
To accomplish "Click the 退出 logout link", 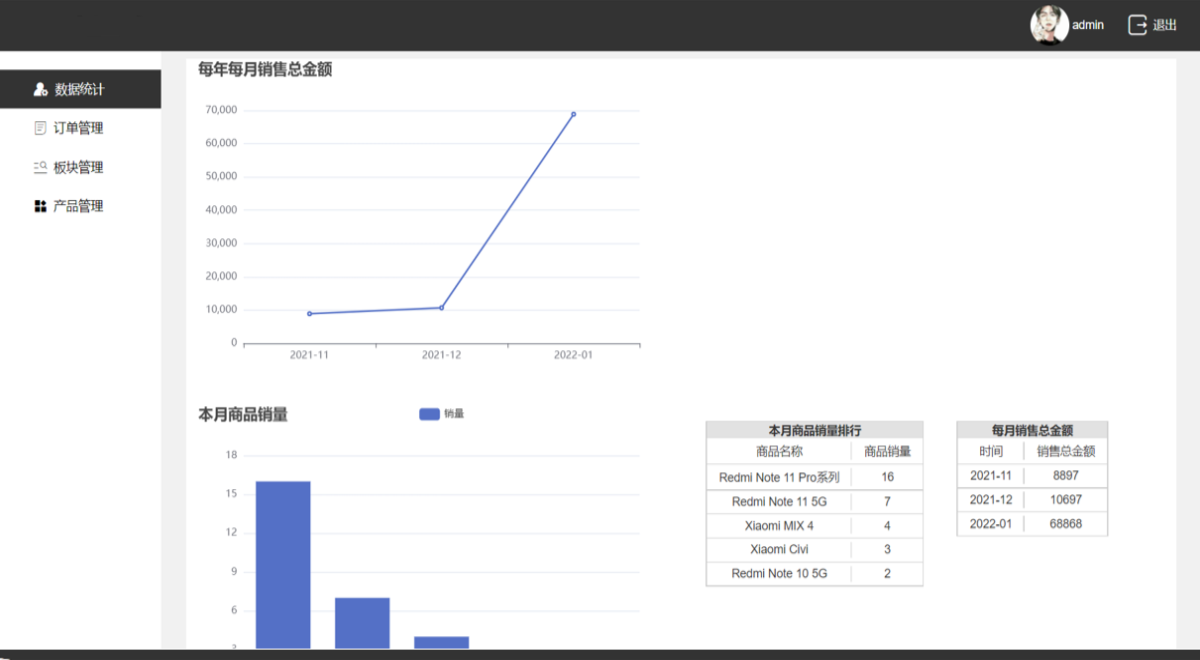I will 1165,25.
